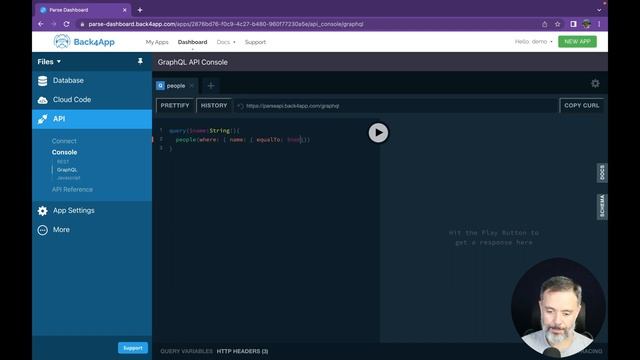Open the SCHEMA side tab

602,207
